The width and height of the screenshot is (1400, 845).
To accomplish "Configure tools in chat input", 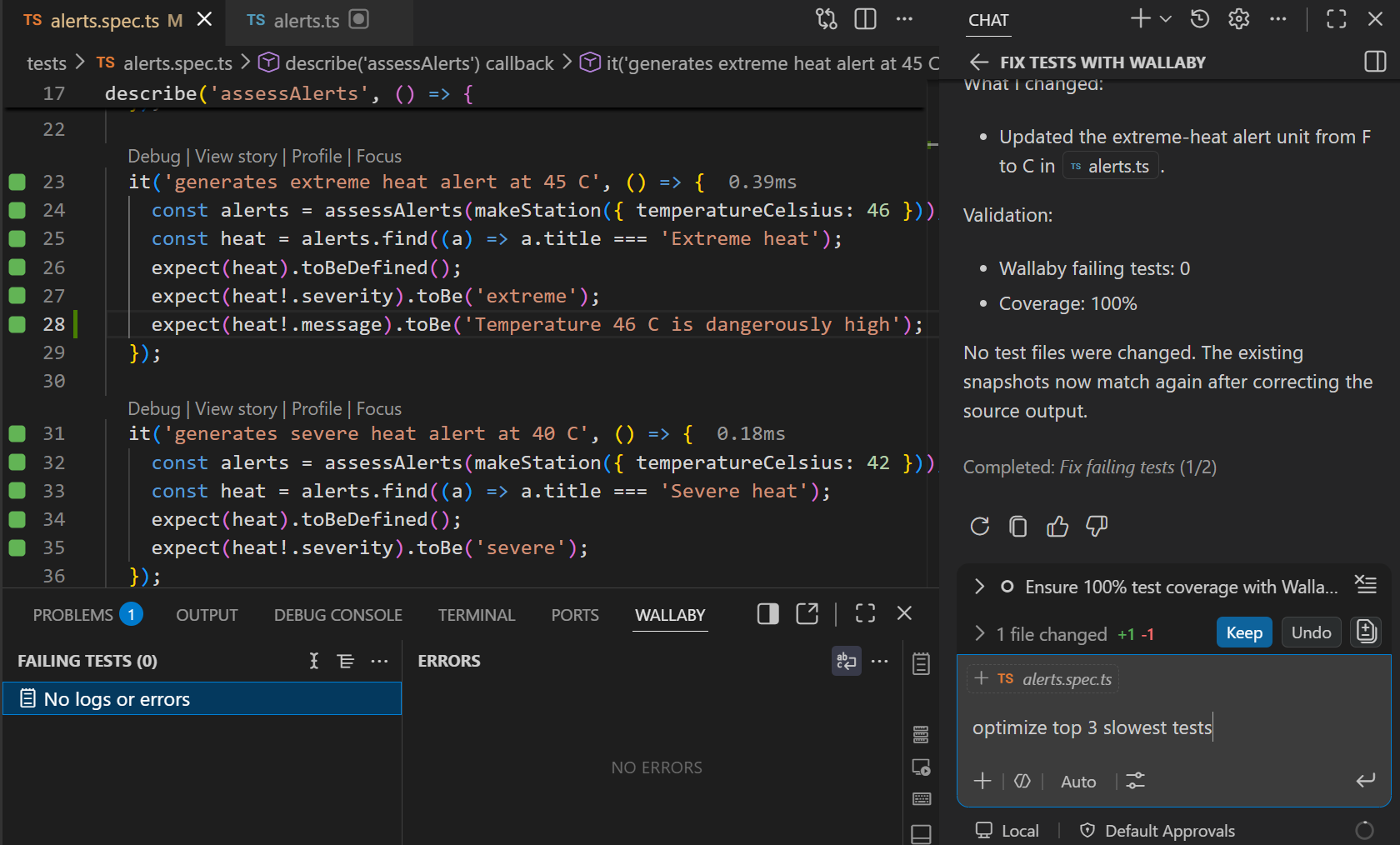I will (1135, 781).
